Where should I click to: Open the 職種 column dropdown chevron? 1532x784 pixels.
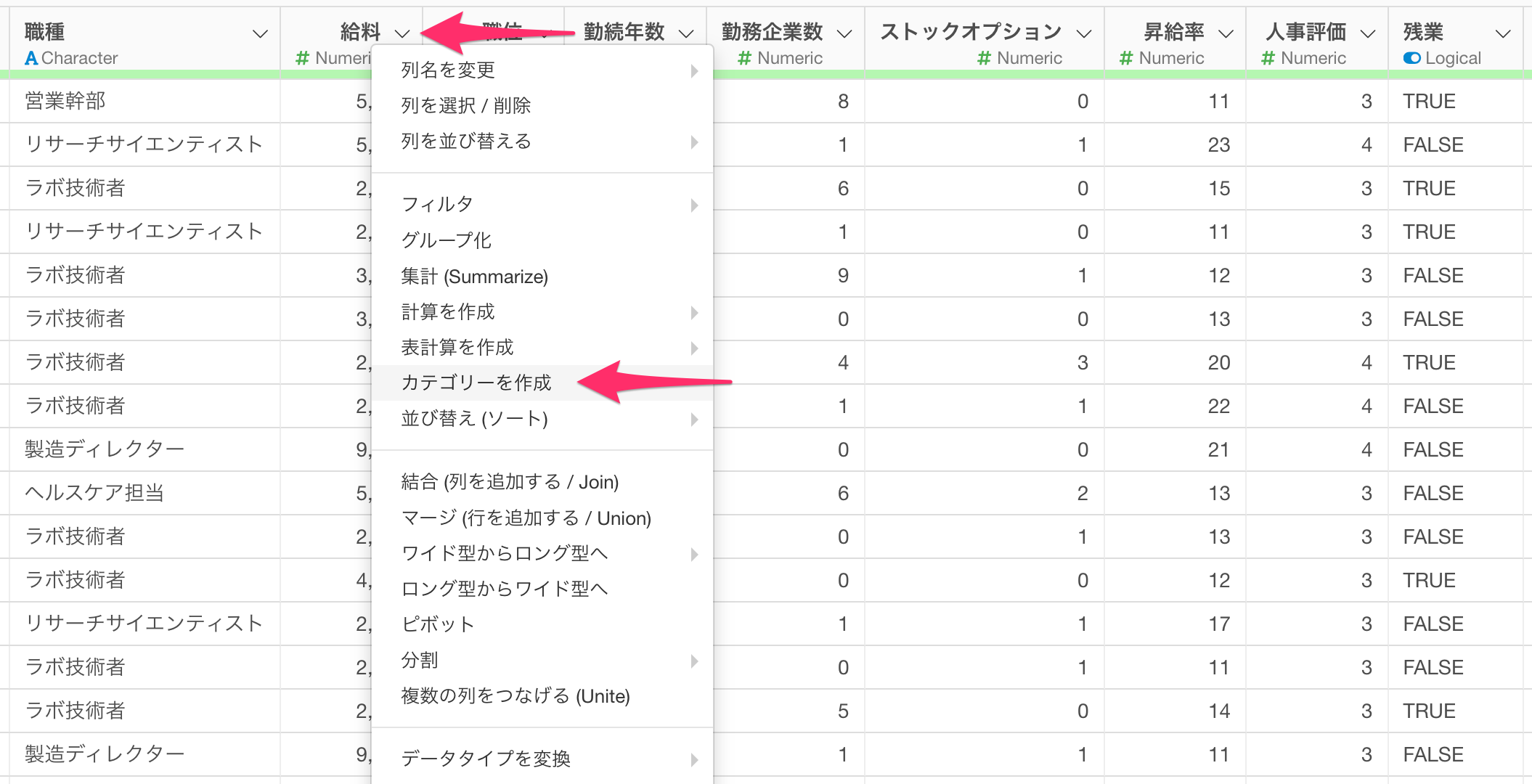click(260, 33)
